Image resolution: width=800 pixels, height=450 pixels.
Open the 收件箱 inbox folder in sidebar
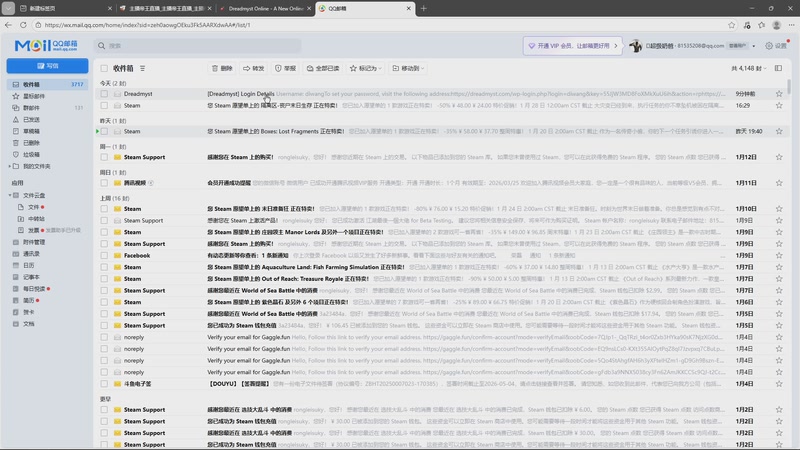(x=47, y=84)
